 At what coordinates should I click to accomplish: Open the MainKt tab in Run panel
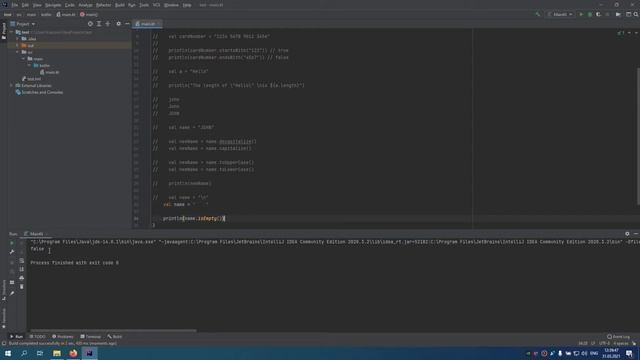point(36,234)
